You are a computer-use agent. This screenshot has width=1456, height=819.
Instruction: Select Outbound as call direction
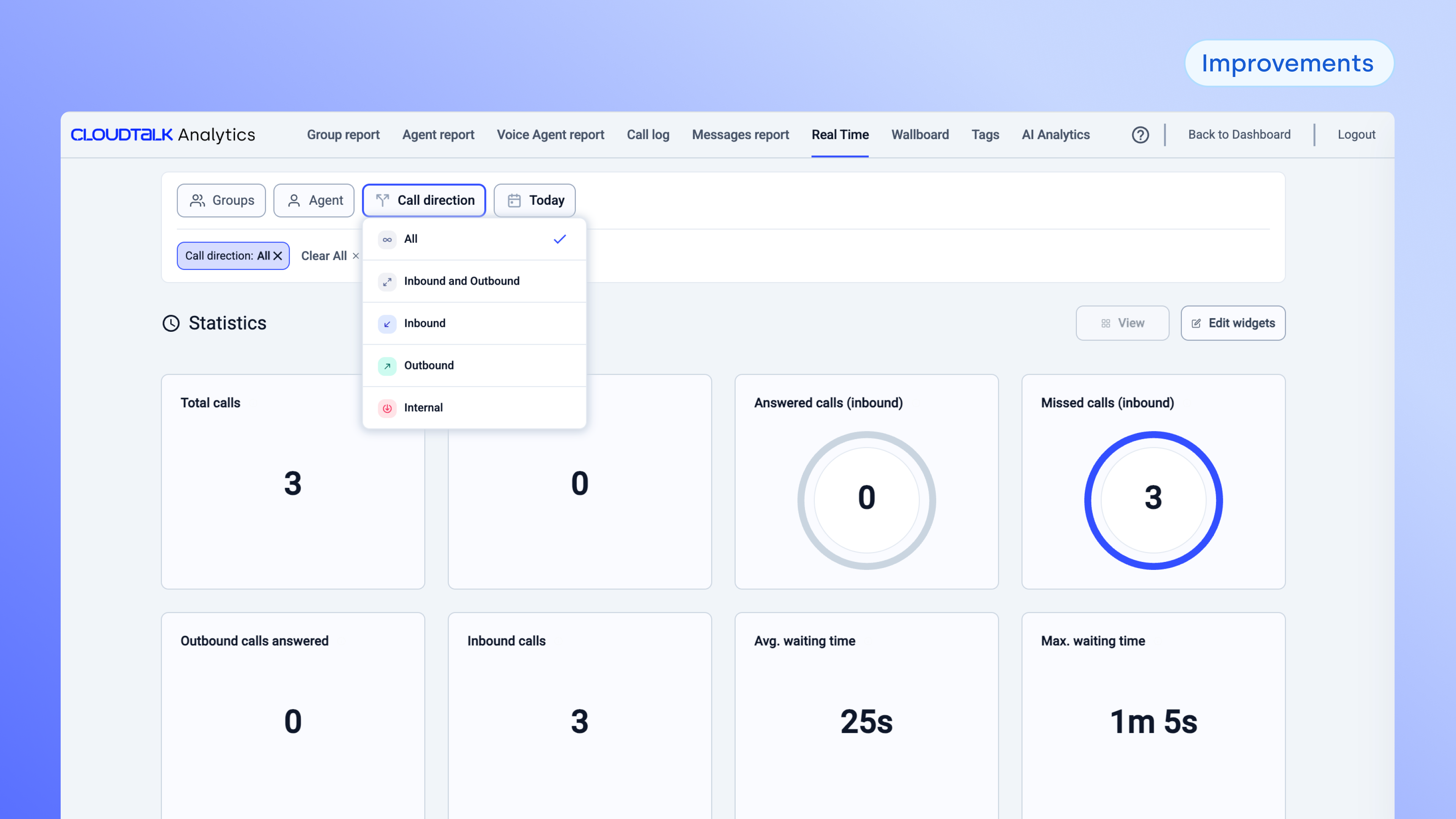click(x=429, y=365)
